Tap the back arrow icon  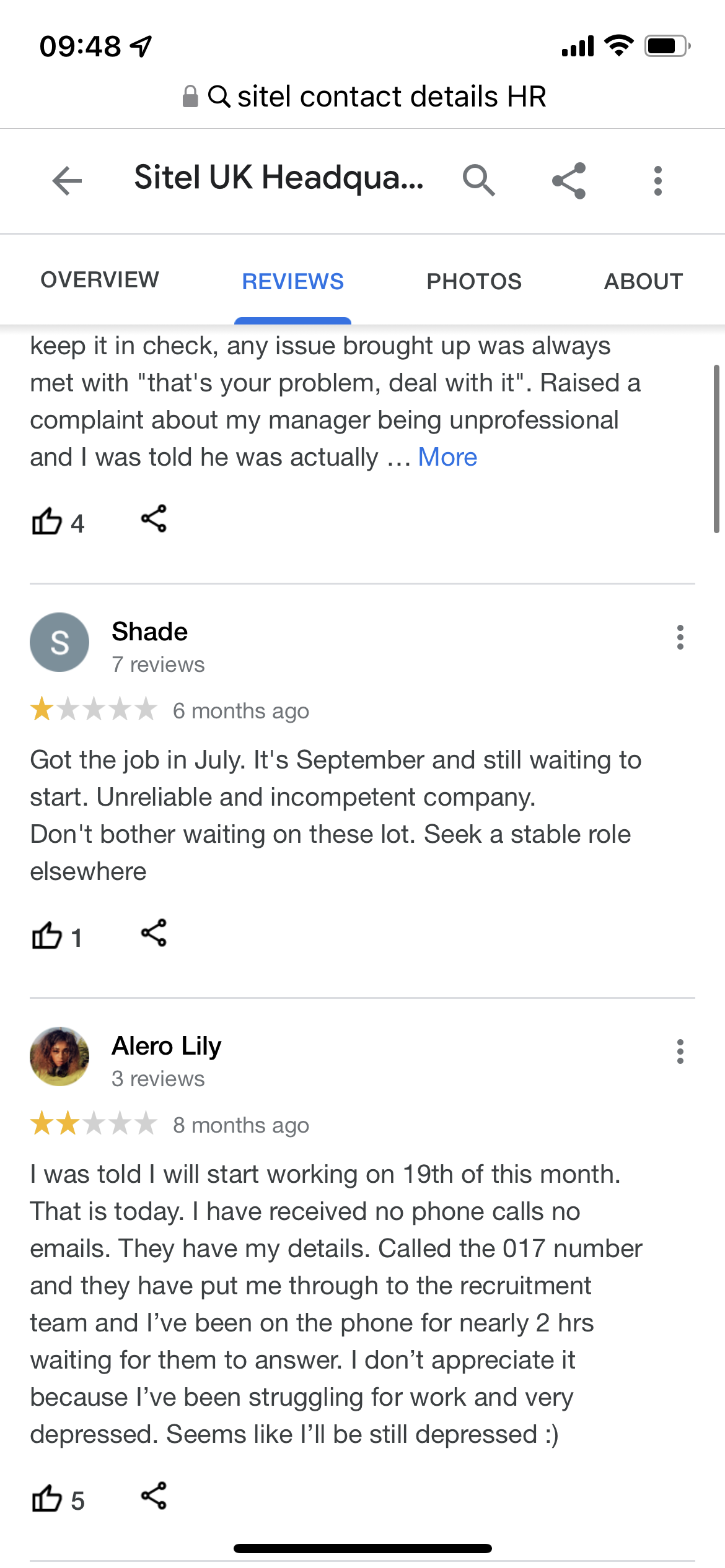(67, 181)
